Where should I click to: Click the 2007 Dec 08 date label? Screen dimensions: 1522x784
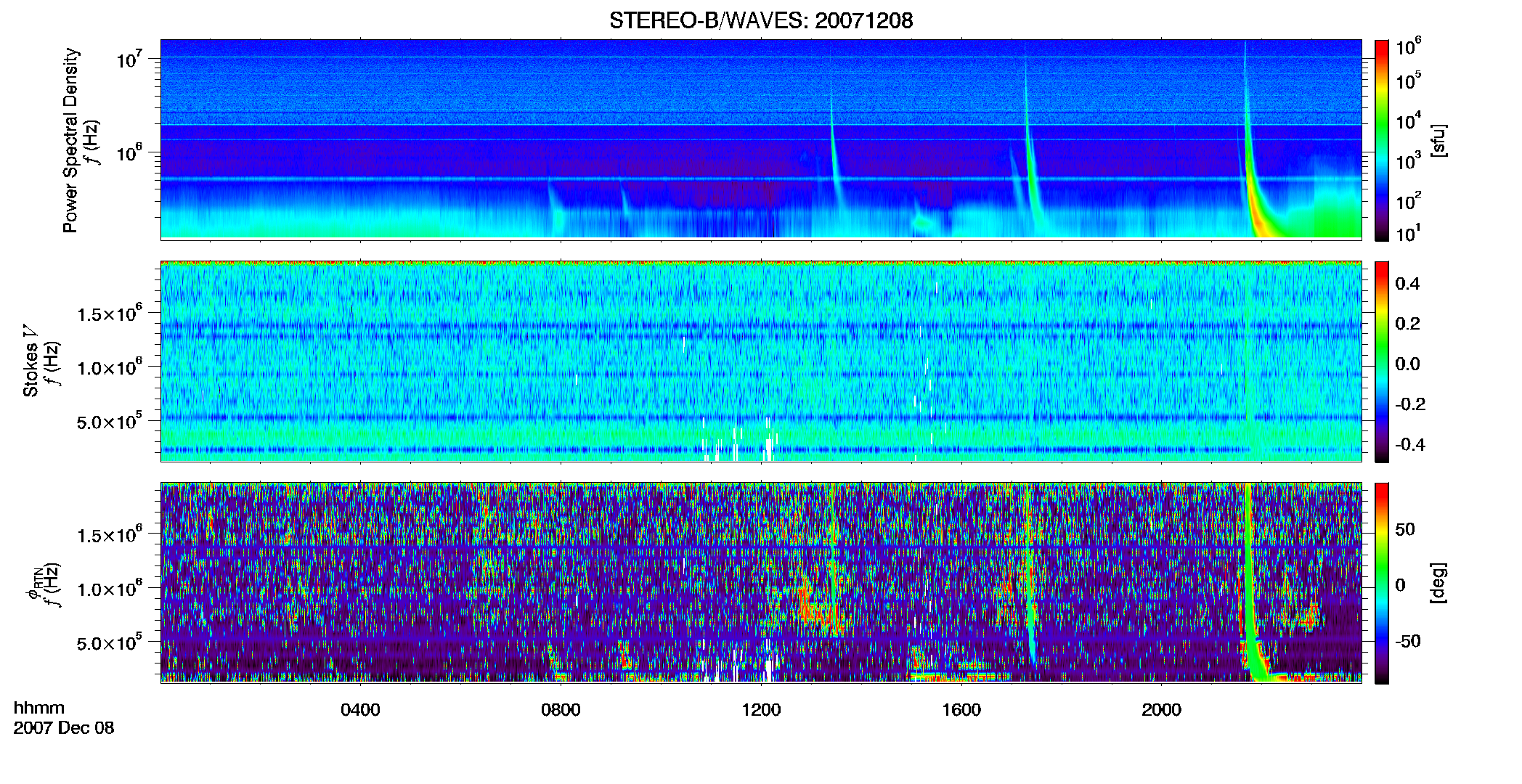(x=64, y=728)
